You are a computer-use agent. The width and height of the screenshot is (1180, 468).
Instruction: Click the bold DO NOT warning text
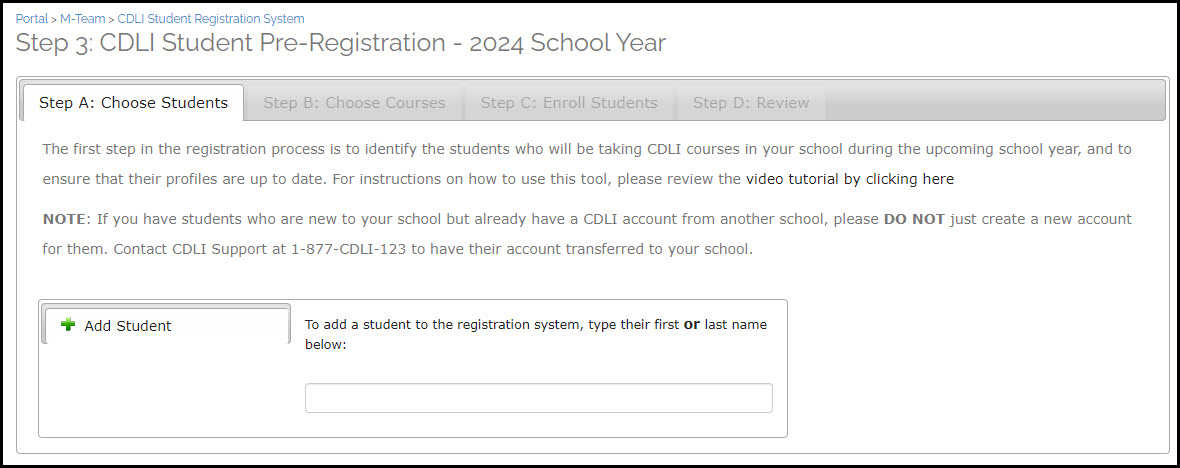(x=914, y=220)
